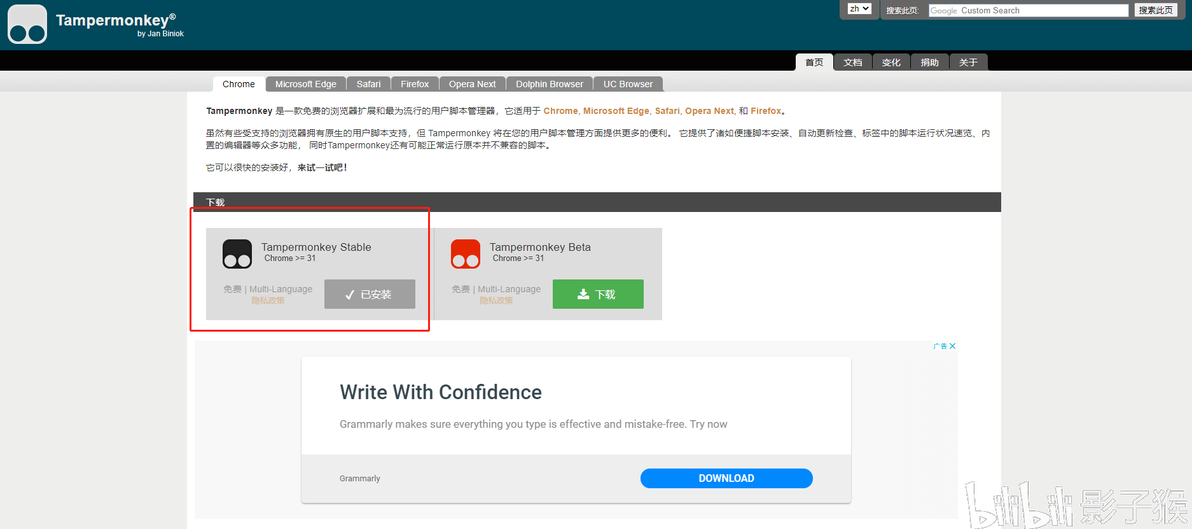Open 隐私政策 link under Tampermonkey Stable

(x=268, y=300)
